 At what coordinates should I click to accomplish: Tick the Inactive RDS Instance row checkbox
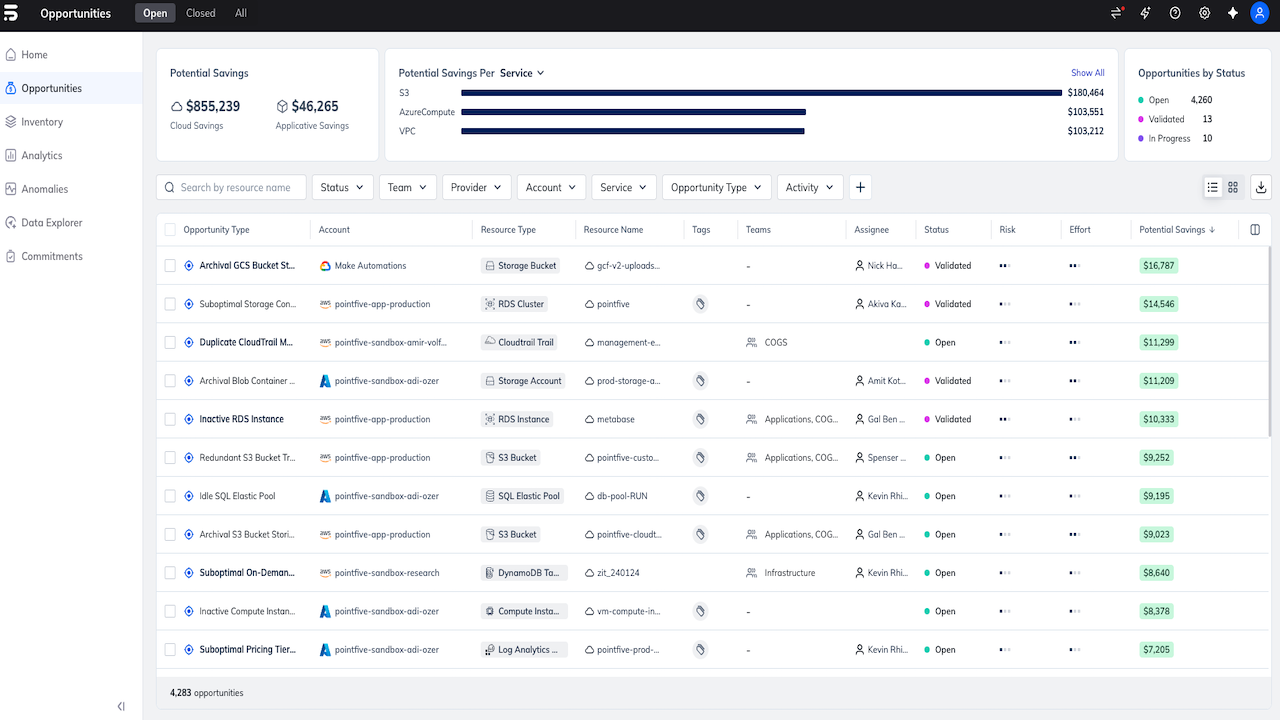tap(170, 419)
